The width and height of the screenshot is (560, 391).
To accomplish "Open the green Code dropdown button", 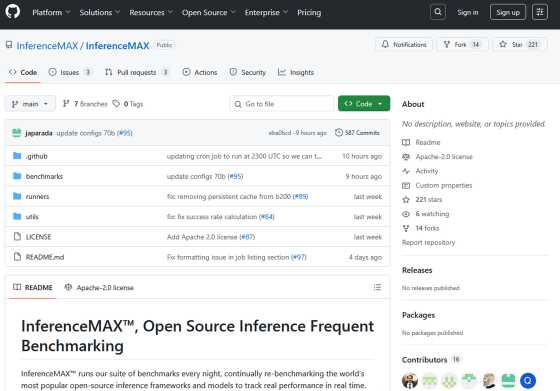I will click(x=364, y=104).
